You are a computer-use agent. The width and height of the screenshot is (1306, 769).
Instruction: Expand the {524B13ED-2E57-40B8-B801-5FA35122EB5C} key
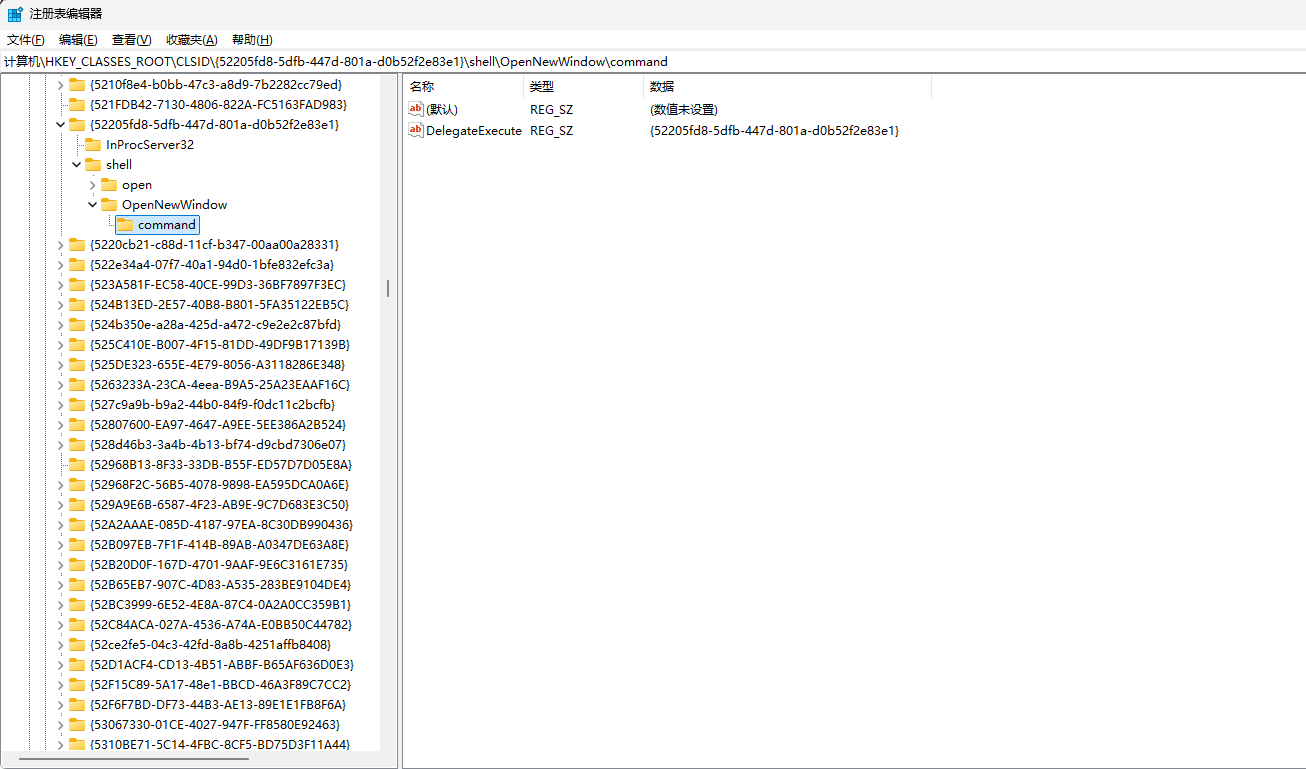pyautogui.click(x=60, y=305)
